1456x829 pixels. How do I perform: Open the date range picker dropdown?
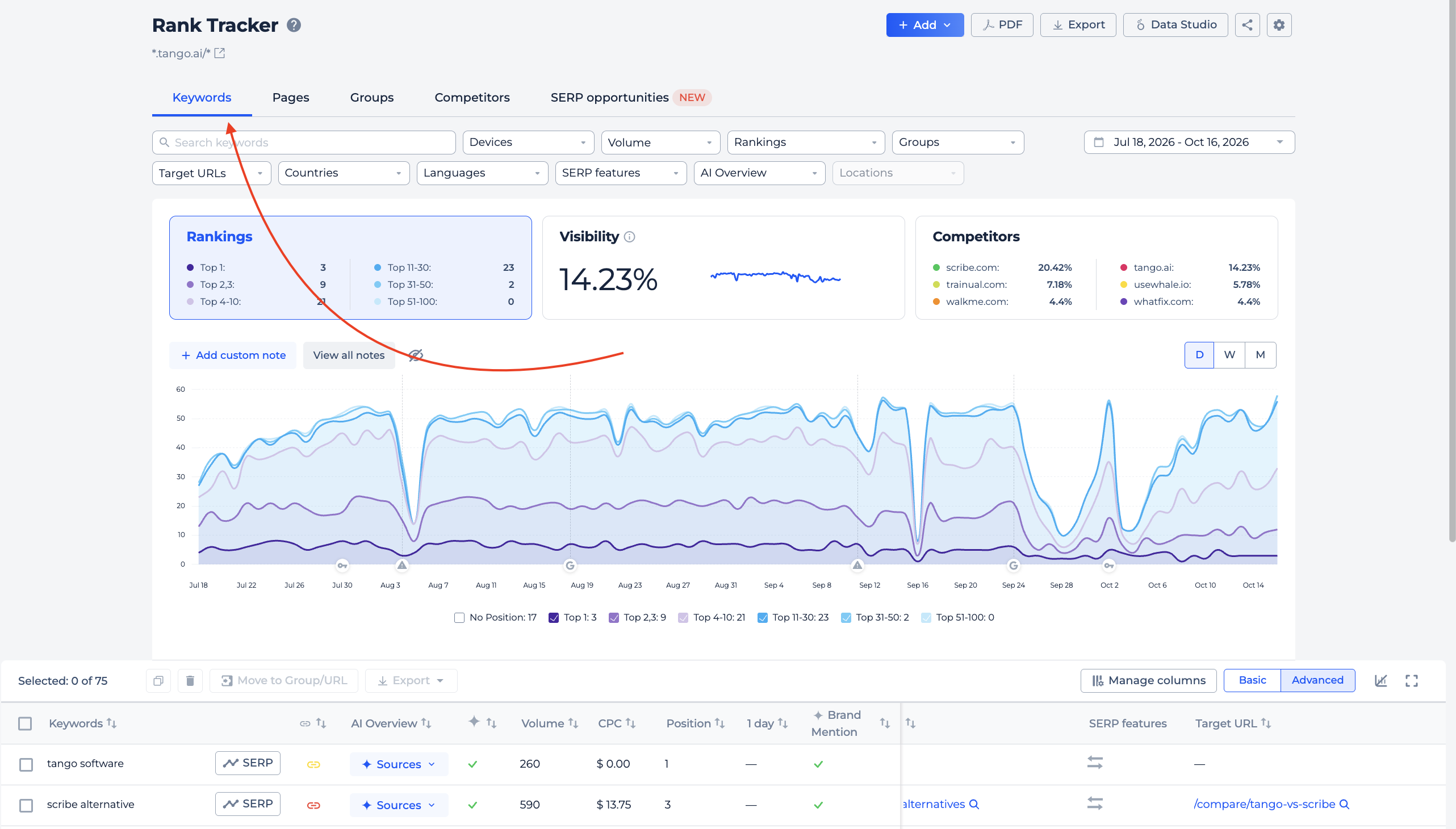[x=1190, y=143]
